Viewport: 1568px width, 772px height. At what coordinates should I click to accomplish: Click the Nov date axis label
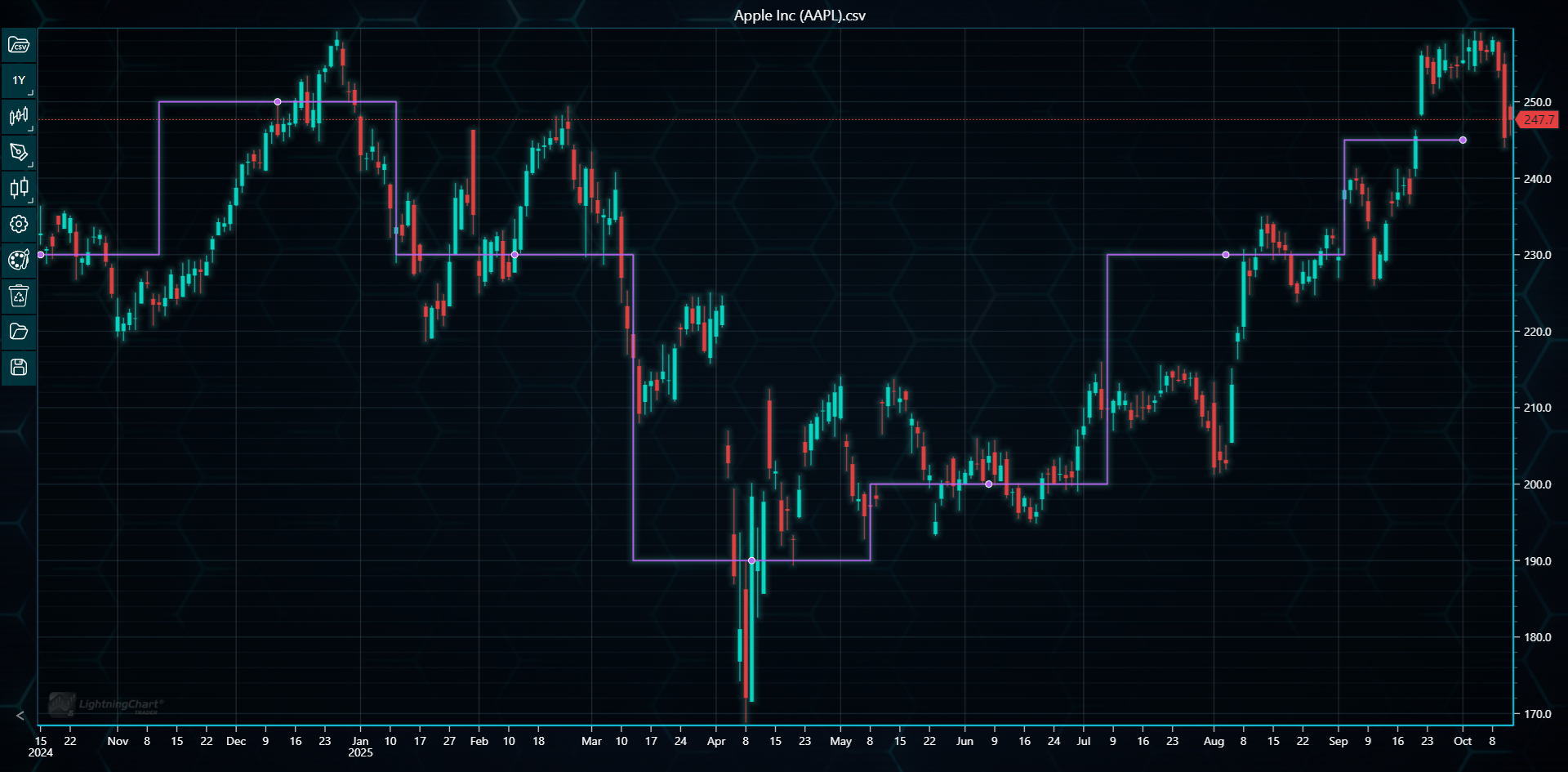(118, 741)
